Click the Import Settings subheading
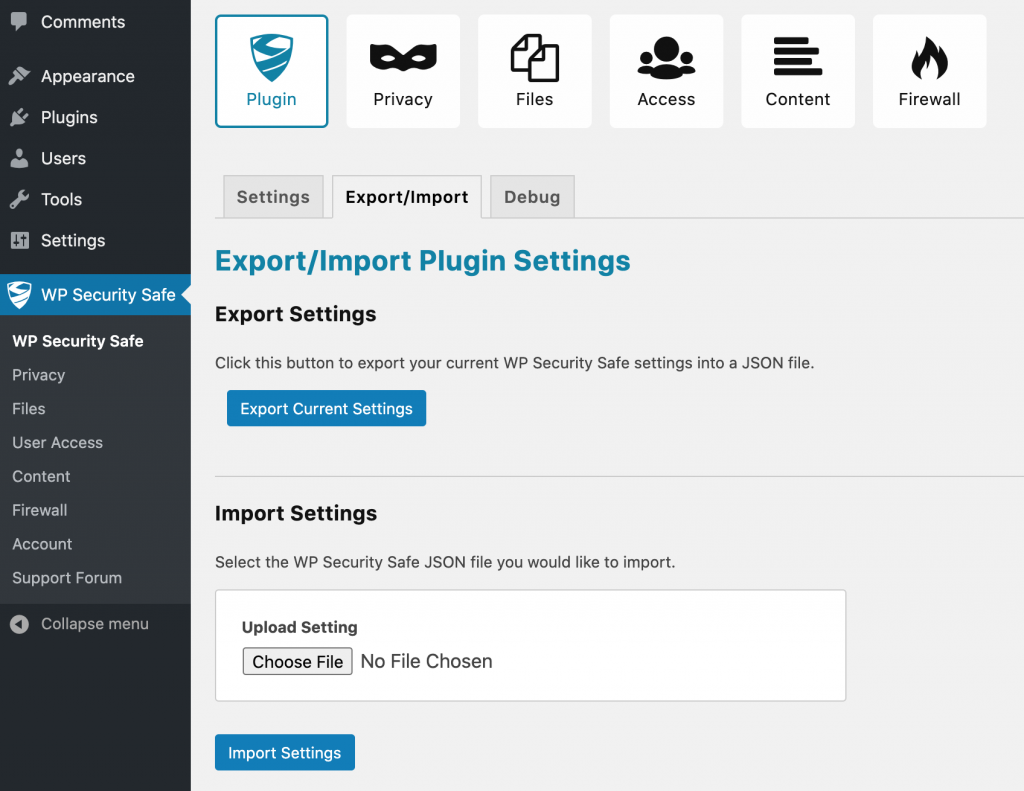1024x791 pixels. click(296, 513)
